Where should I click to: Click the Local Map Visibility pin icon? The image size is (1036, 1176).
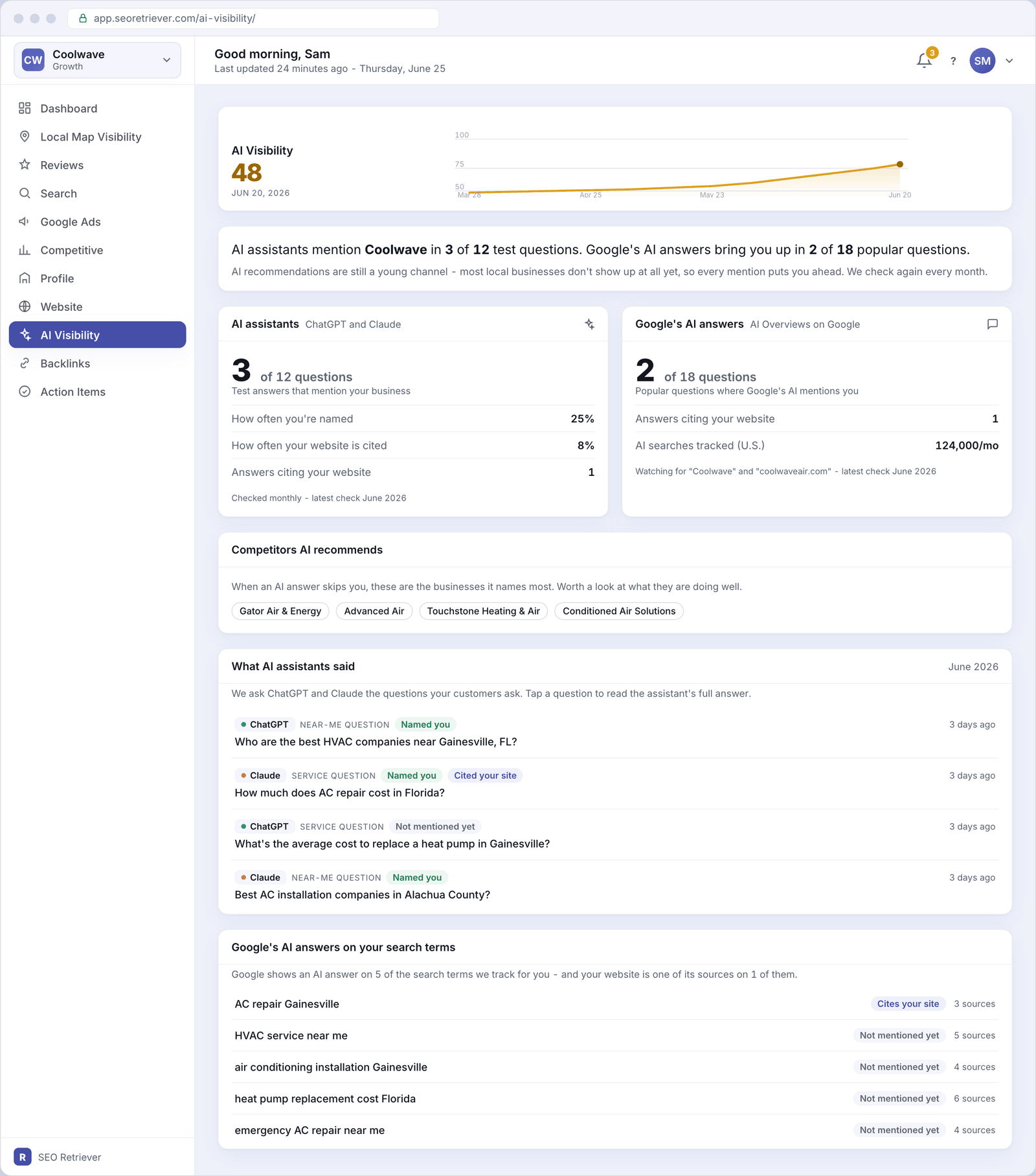[x=25, y=137]
